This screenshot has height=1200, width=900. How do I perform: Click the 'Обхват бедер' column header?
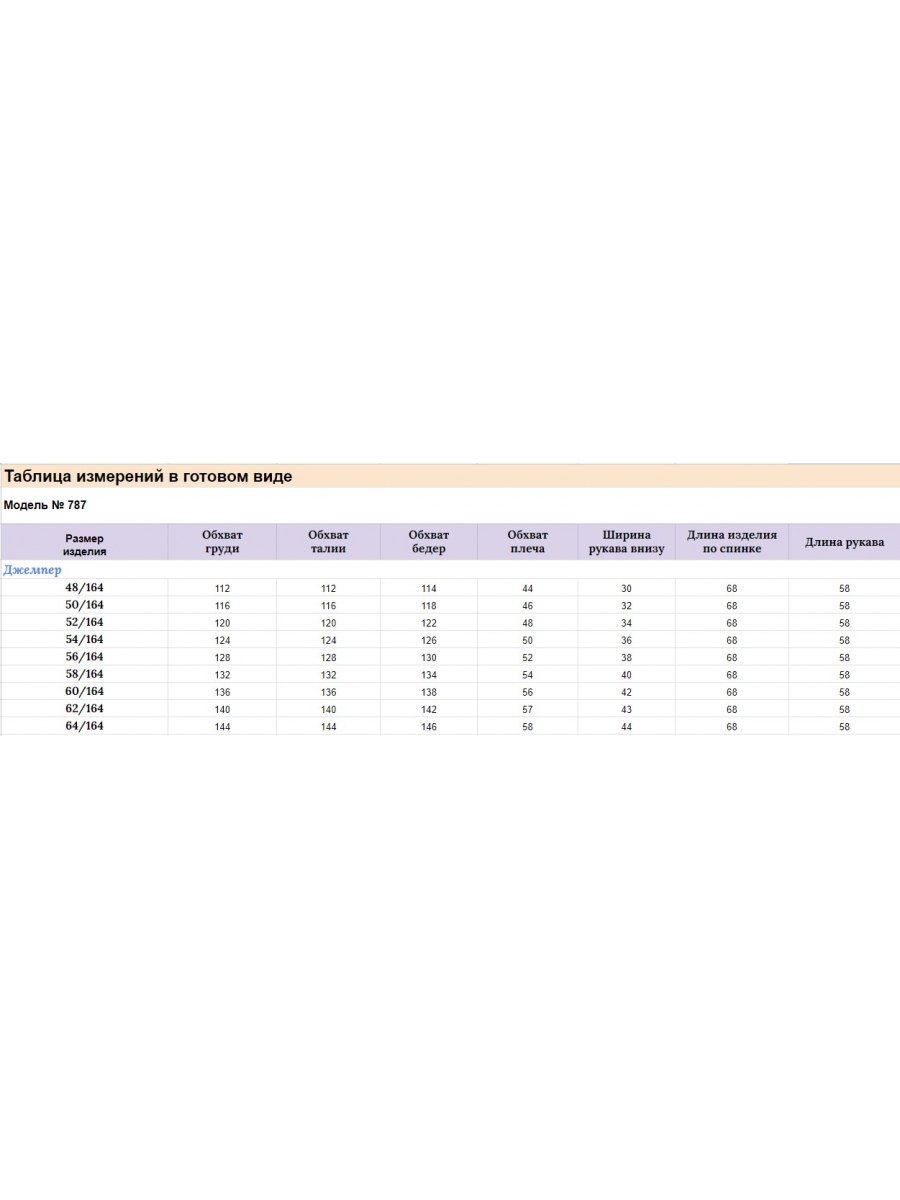tap(429, 542)
